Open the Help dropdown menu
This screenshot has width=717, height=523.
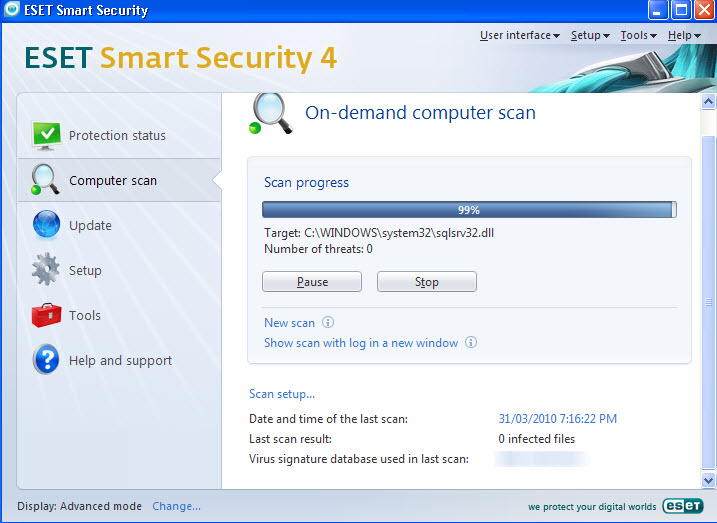tap(684, 35)
